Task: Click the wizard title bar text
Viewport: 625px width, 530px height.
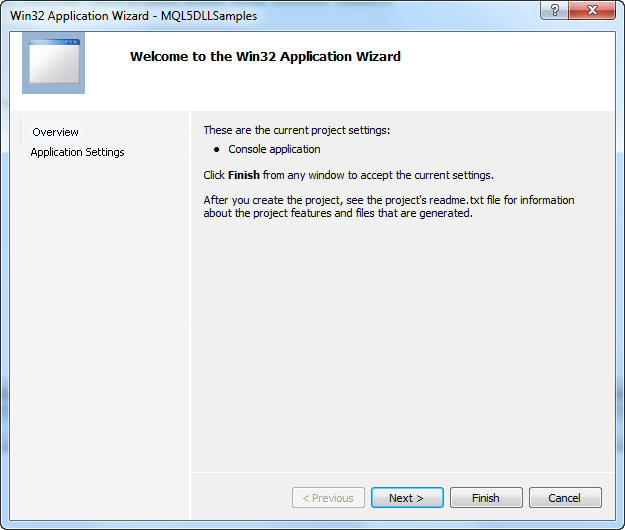Action: tap(134, 16)
